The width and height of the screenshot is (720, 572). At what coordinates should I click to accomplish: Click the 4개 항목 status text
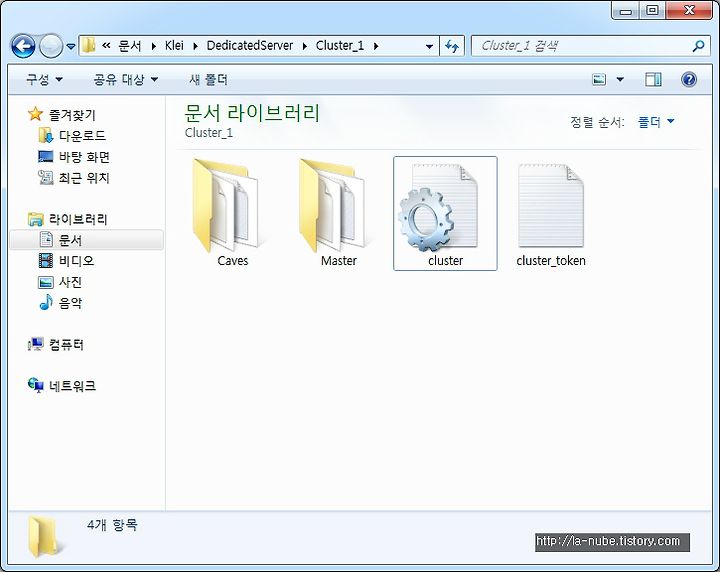[x=112, y=524]
